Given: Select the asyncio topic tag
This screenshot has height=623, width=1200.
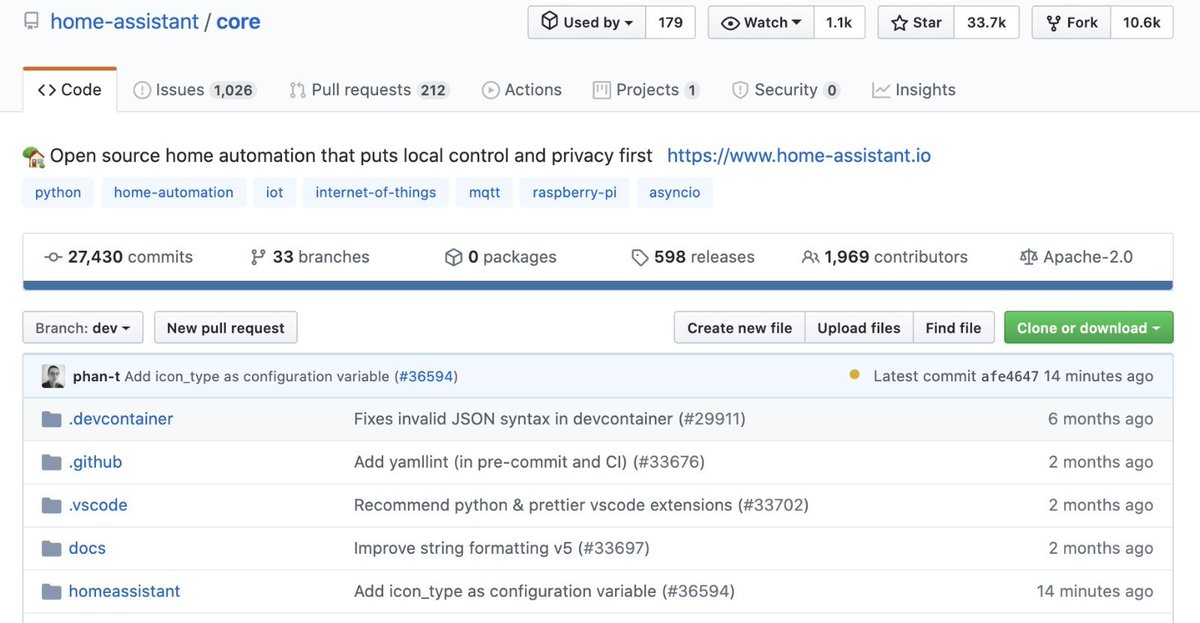Looking at the screenshot, I should (675, 192).
